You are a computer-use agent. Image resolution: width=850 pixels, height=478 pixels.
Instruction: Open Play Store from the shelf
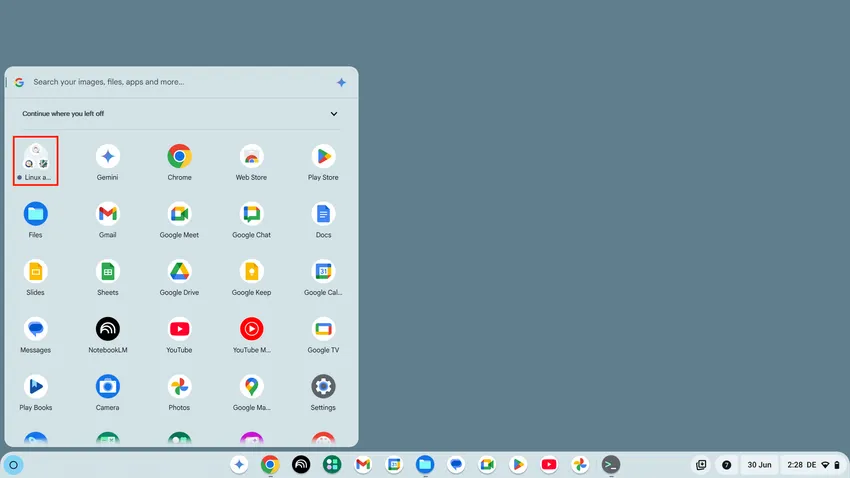518,464
